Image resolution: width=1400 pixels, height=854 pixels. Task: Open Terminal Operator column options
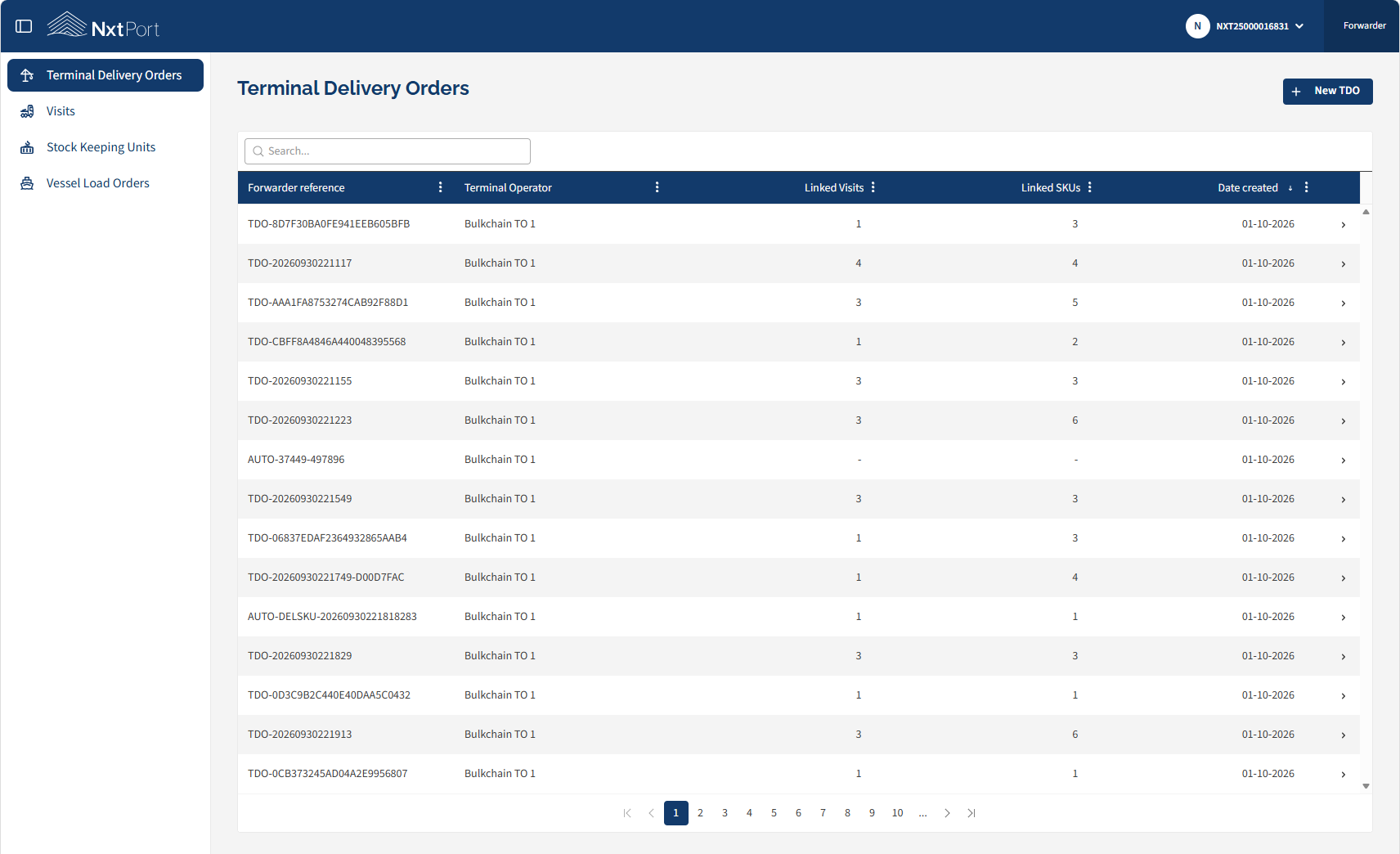pos(657,187)
